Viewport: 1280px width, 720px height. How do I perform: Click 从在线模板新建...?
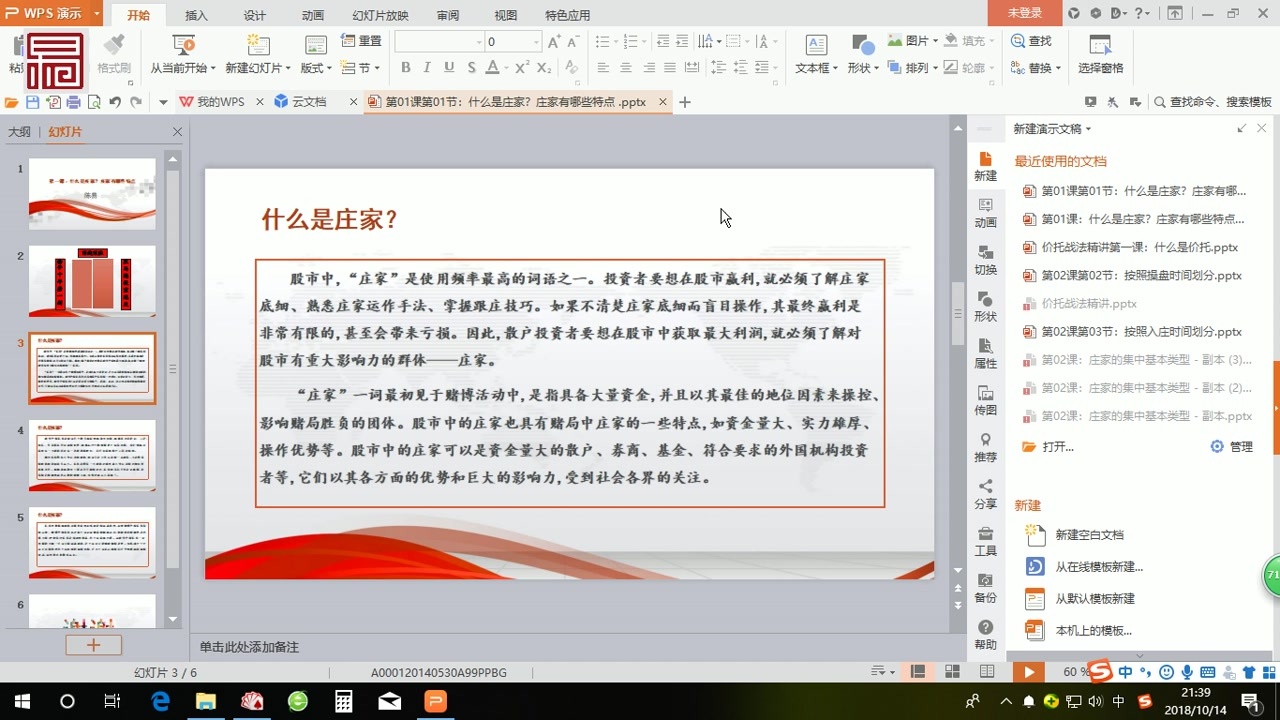(1085, 567)
